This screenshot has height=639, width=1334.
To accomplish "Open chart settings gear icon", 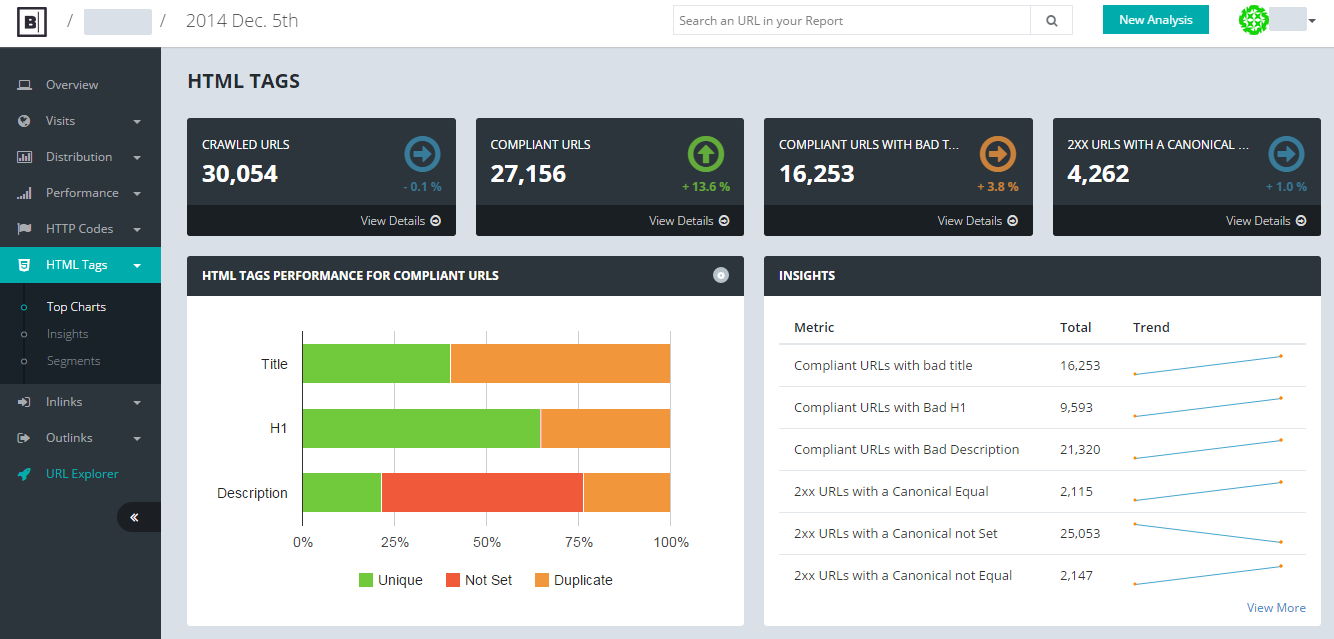I will [721, 275].
